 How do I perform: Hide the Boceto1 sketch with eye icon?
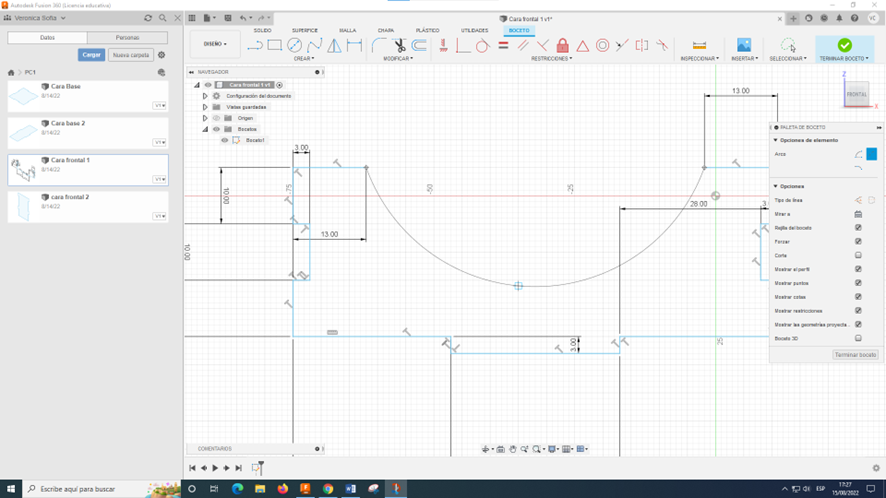coord(225,140)
